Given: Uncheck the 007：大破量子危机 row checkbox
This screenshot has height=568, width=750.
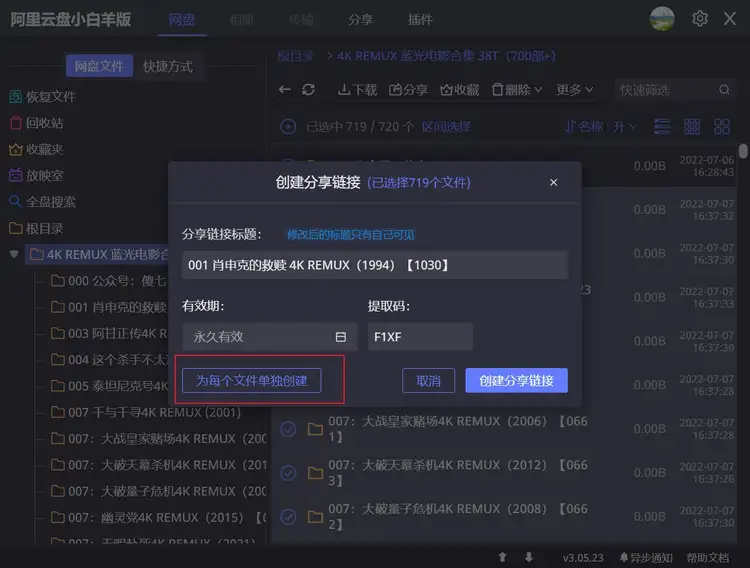Looking at the screenshot, I should tap(288, 517).
